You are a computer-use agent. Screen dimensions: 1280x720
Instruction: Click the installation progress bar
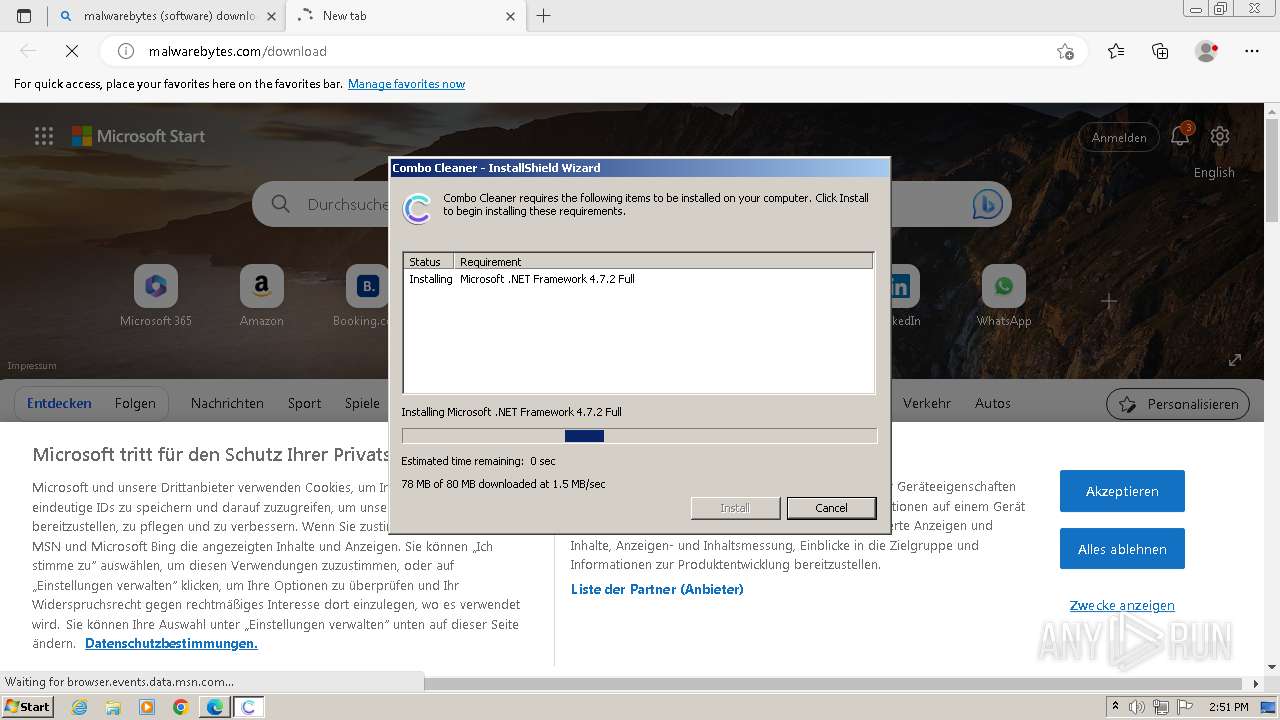[639, 436]
